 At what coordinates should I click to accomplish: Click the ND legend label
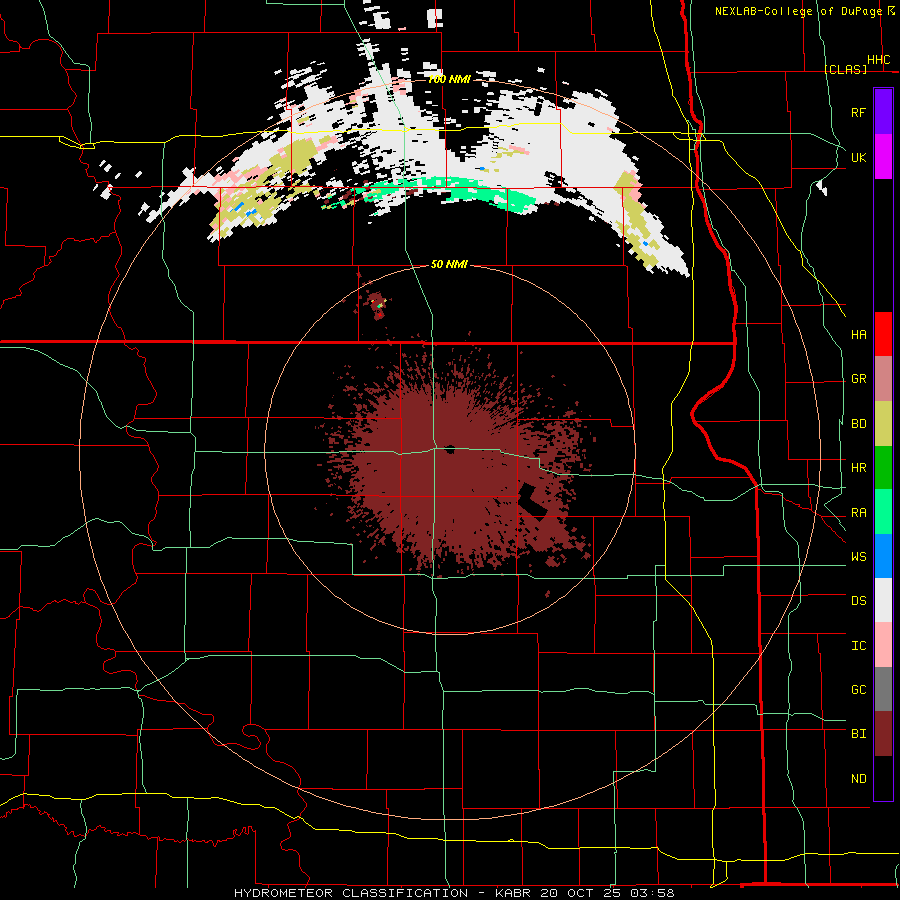tap(859, 778)
